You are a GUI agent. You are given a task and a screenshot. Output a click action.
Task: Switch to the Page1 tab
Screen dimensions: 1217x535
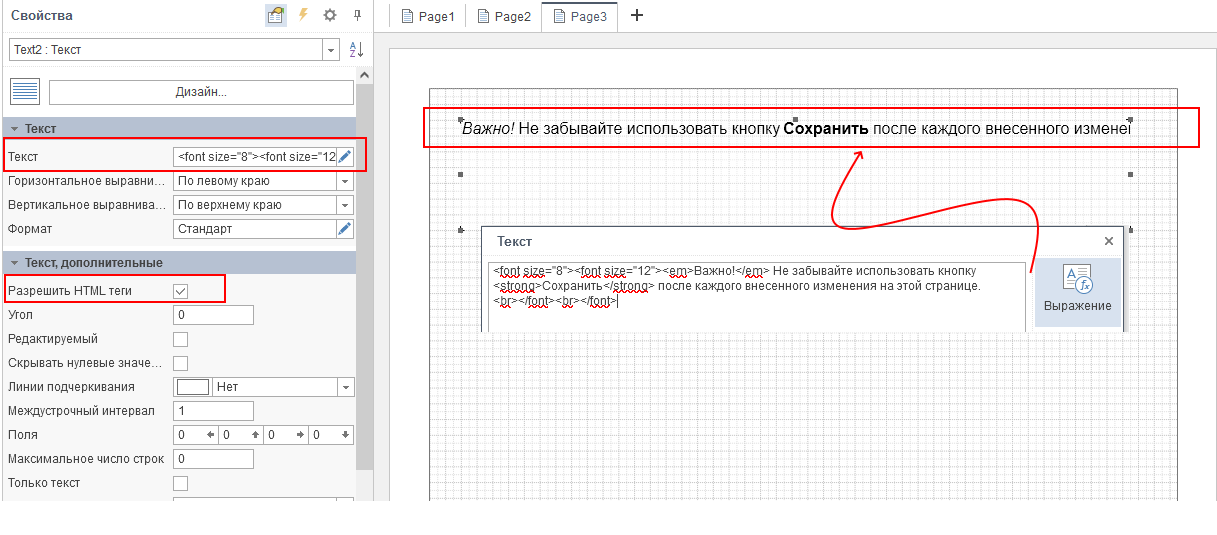click(428, 17)
